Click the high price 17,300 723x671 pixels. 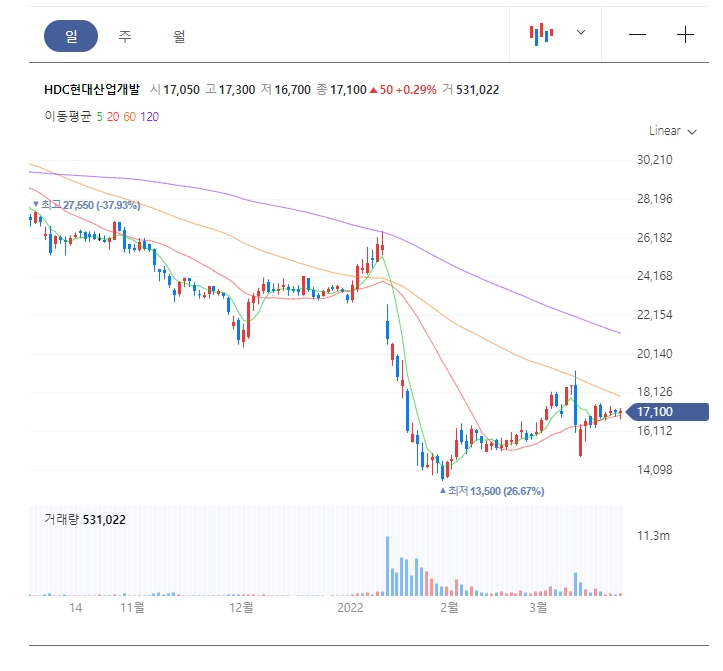pos(237,89)
